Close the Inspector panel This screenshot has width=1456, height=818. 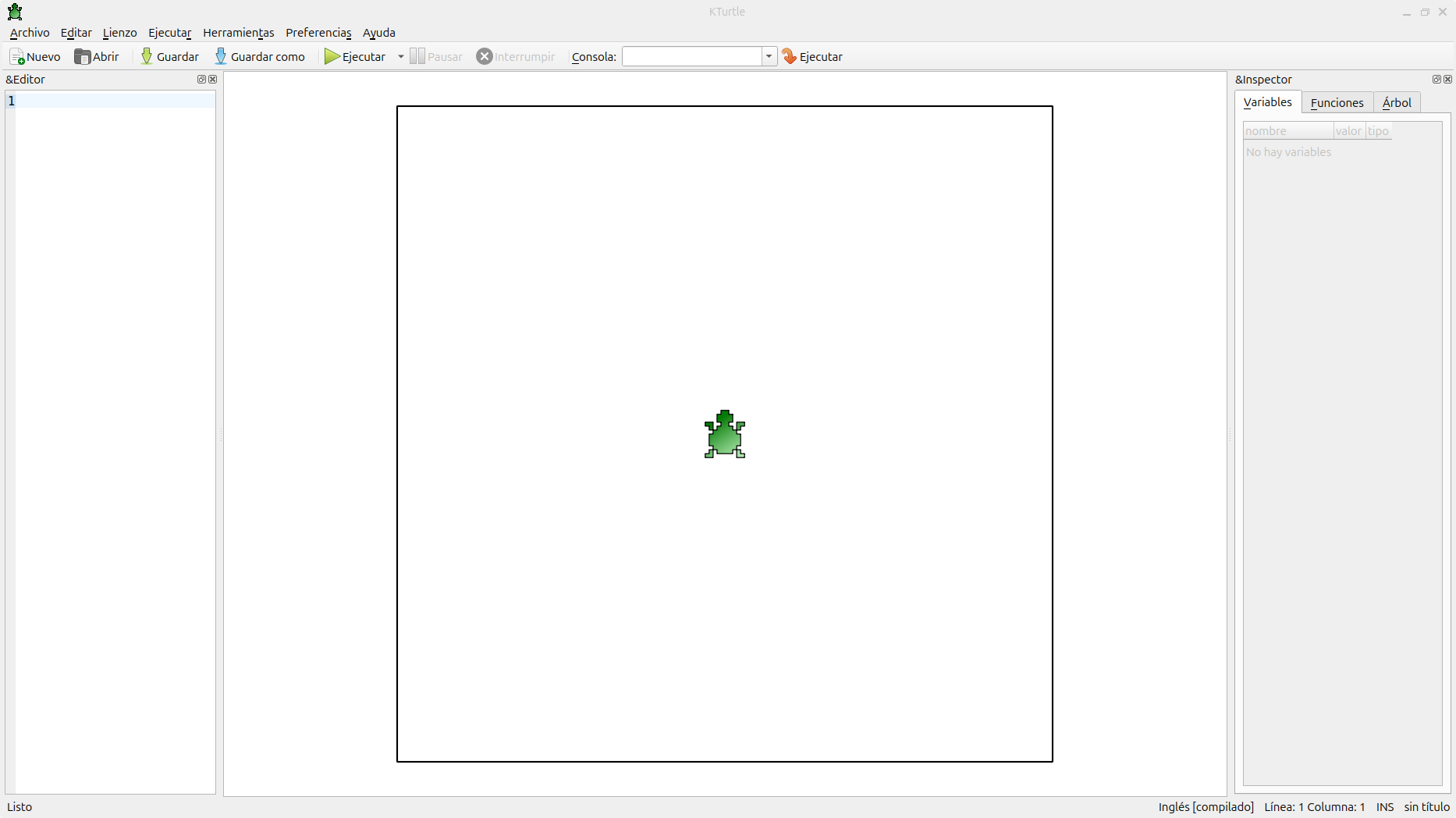[1448, 80]
